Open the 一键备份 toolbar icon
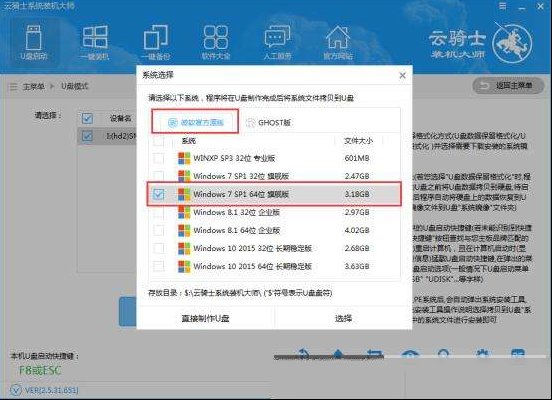Screen dimensions: 552x400 click(x=156, y=42)
